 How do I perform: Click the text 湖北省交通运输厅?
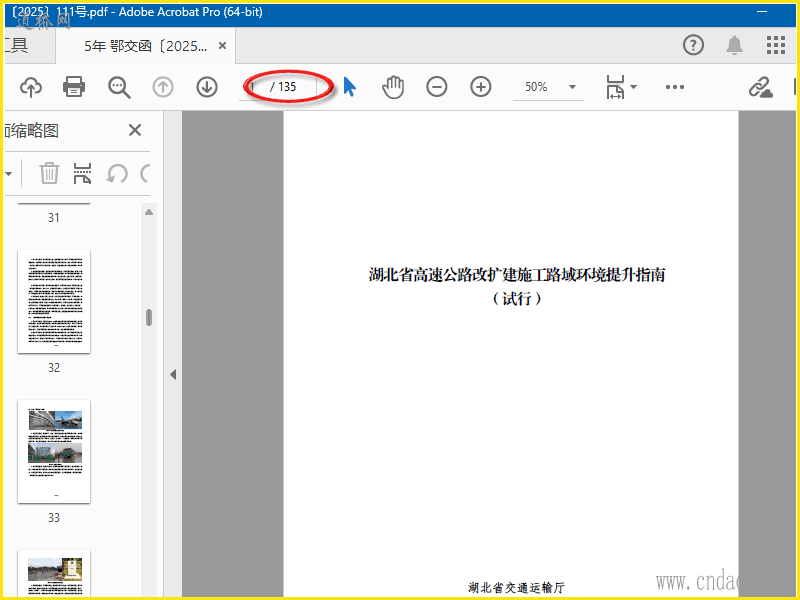(x=516, y=588)
